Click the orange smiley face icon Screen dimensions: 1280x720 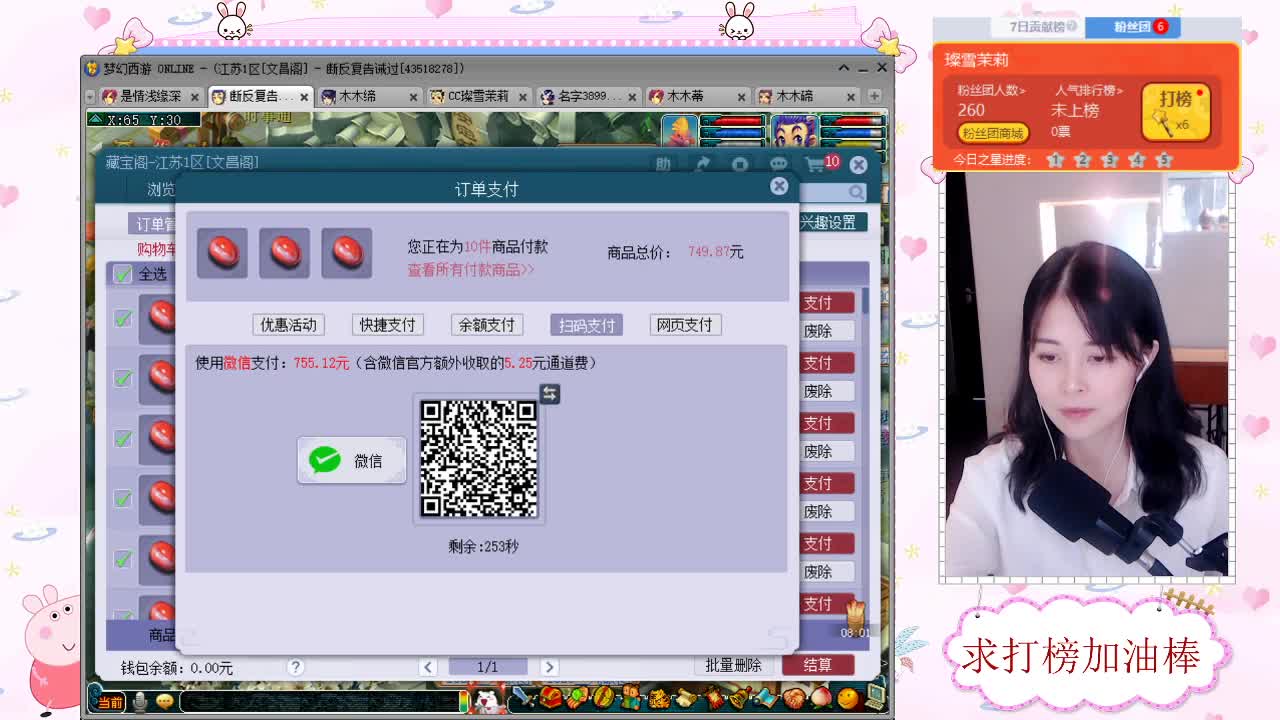click(848, 697)
